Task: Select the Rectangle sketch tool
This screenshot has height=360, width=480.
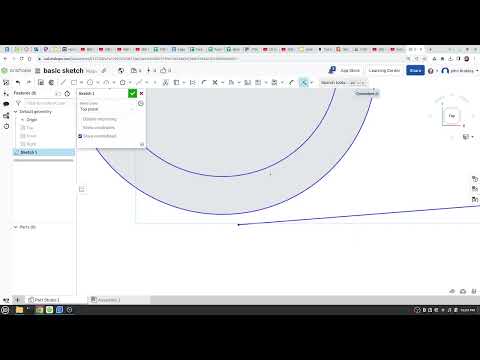Action: [x=74, y=82]
